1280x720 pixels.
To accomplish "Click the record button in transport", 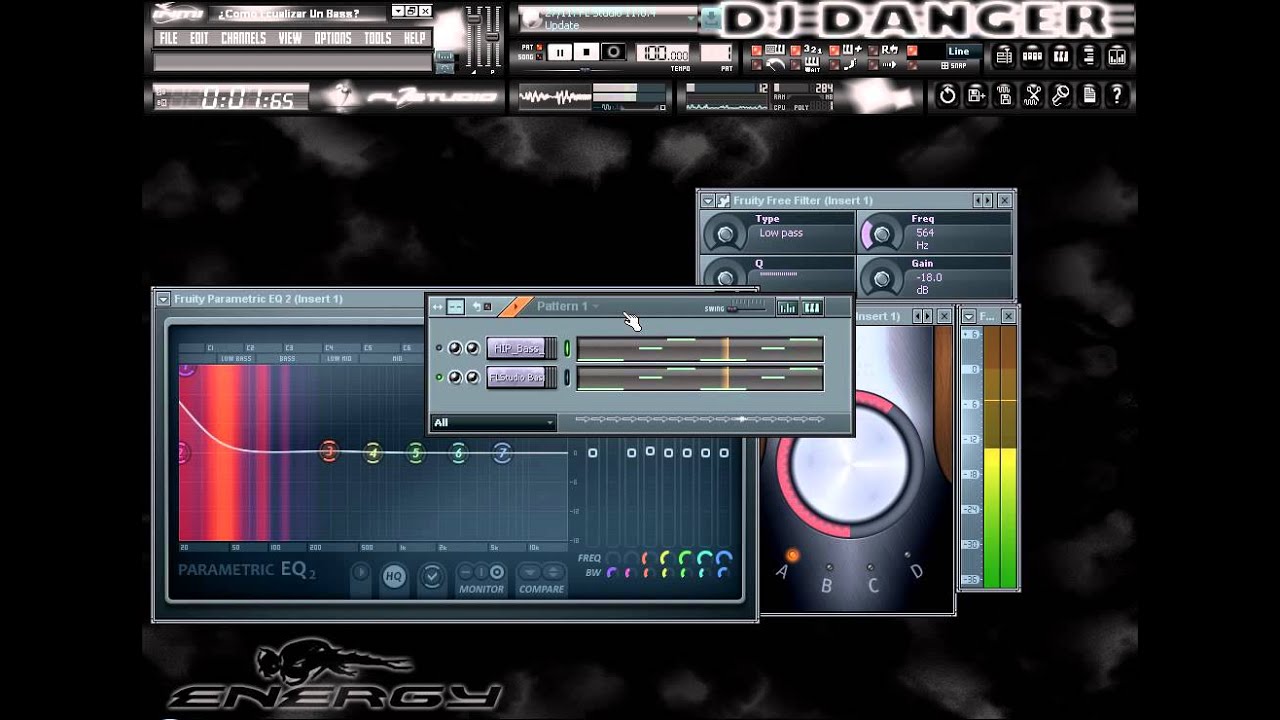I will [614, 53].
